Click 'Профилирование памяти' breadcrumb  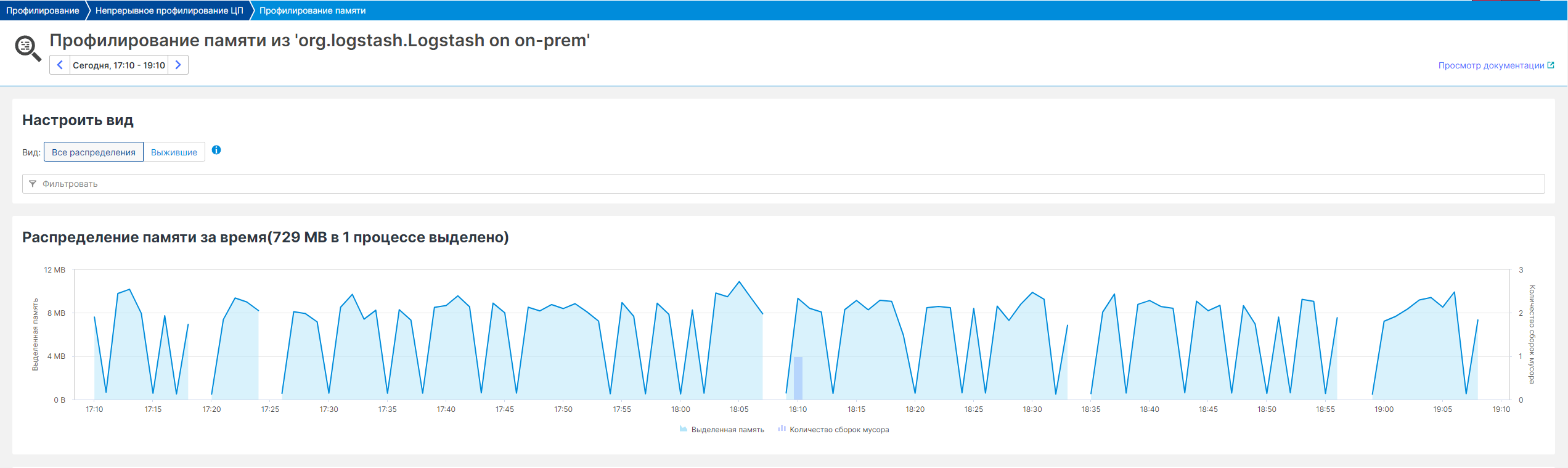point(312,10)
